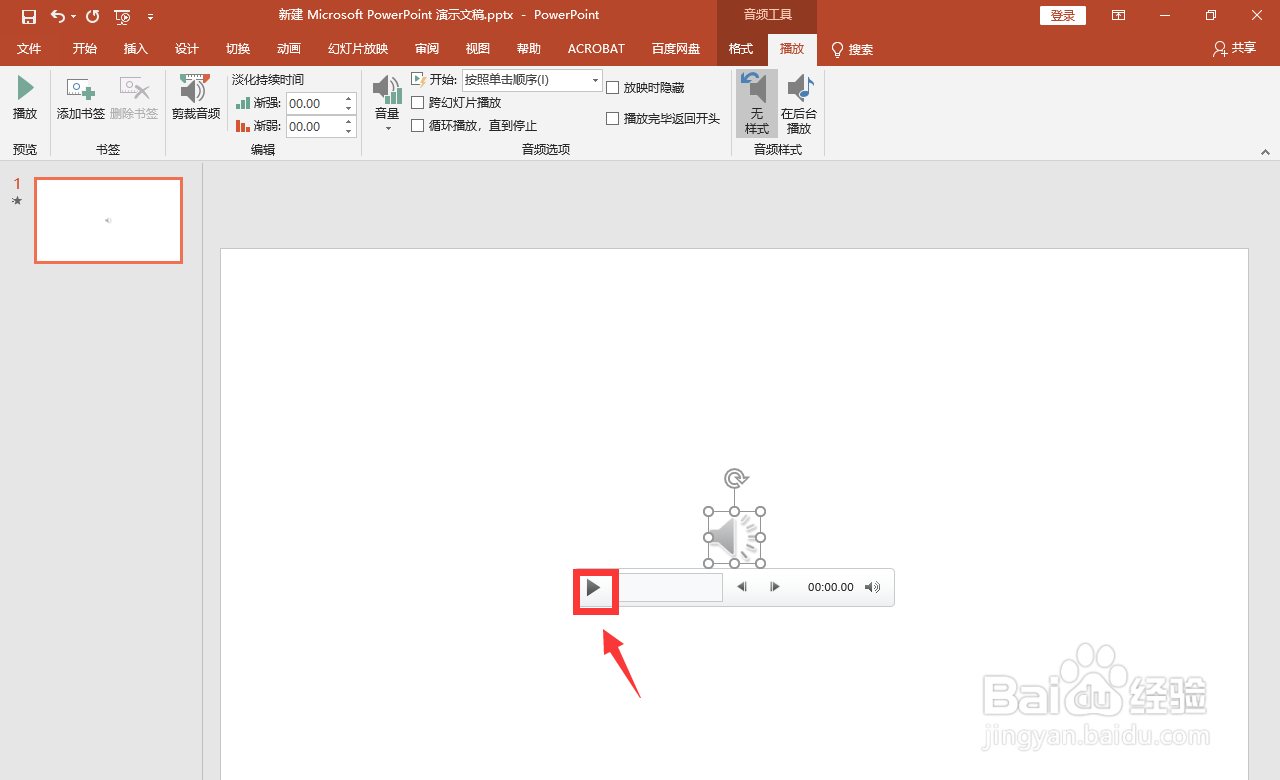Open the Volume (音量) dropdown
The width and height of the screenshot is (1280, 780).
pyautogui.click(x=387, y=103)
